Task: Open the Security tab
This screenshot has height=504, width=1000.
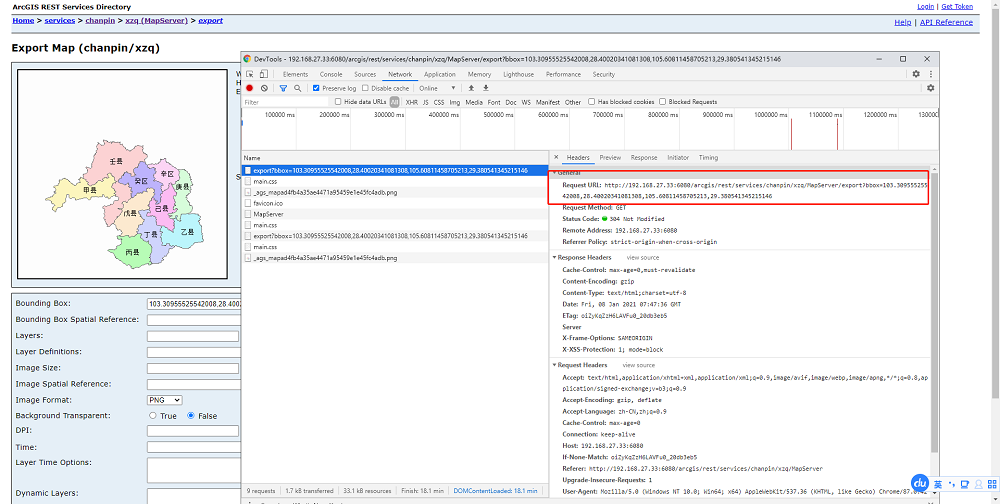Action: coord(604,75)
